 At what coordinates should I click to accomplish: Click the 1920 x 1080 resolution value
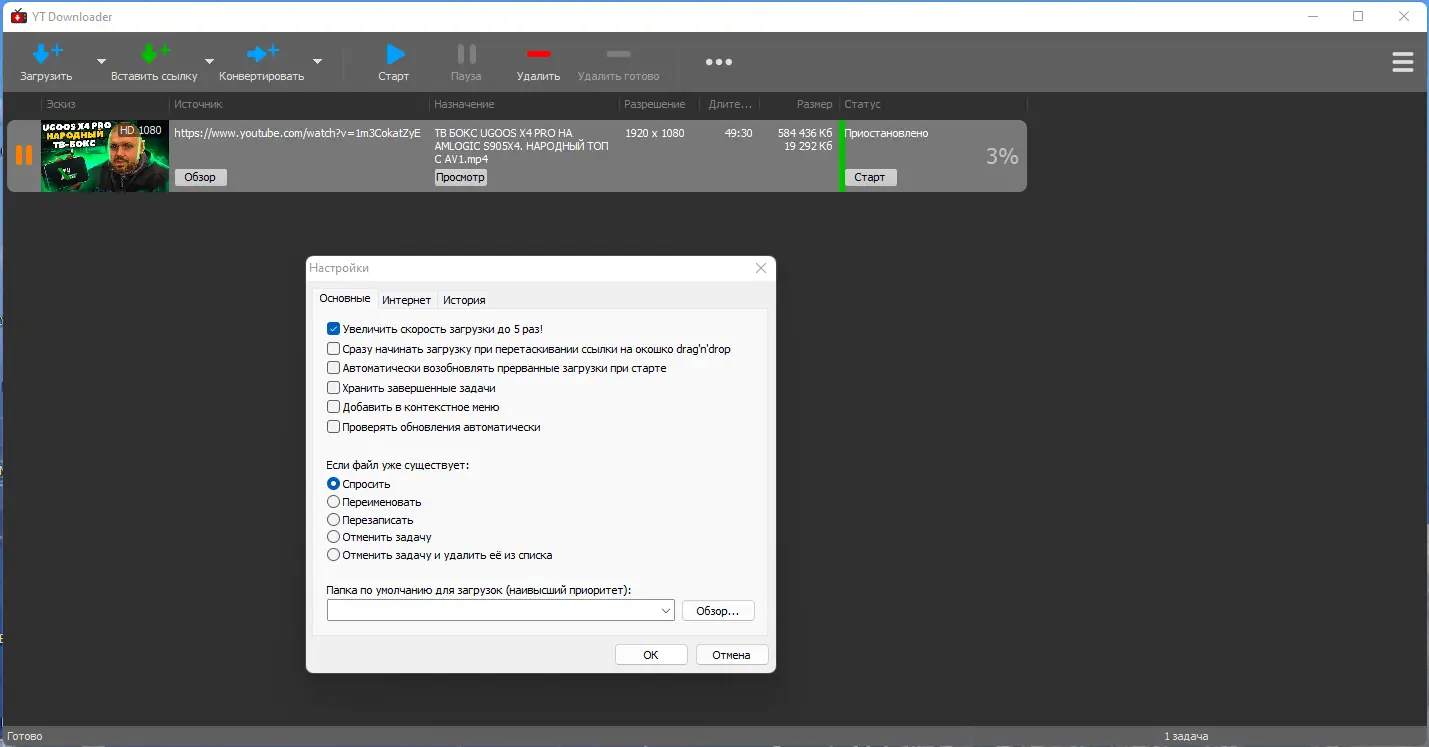[x=655, y=132]
